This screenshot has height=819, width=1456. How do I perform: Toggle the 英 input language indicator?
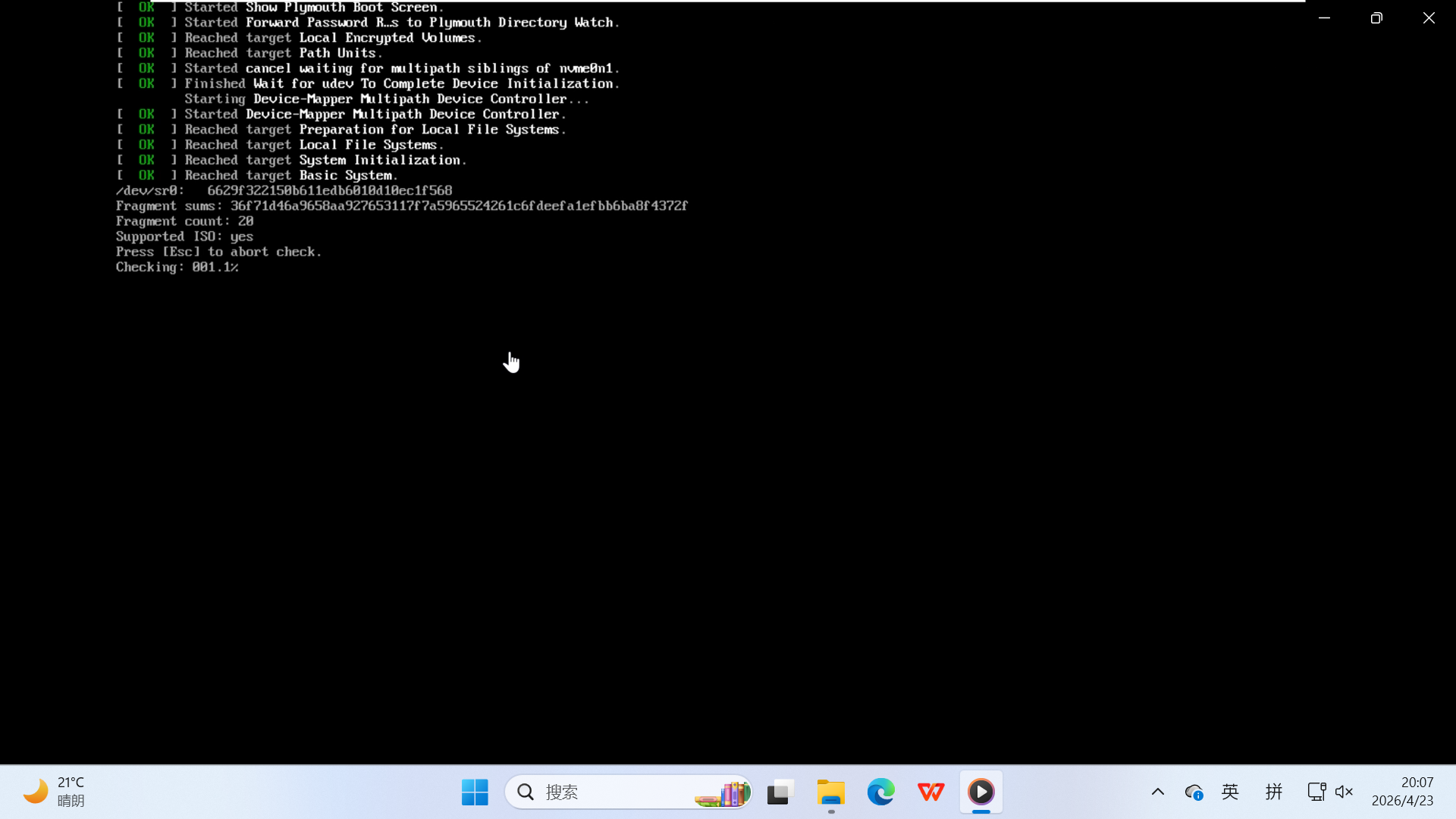[x=1230, y=792]
